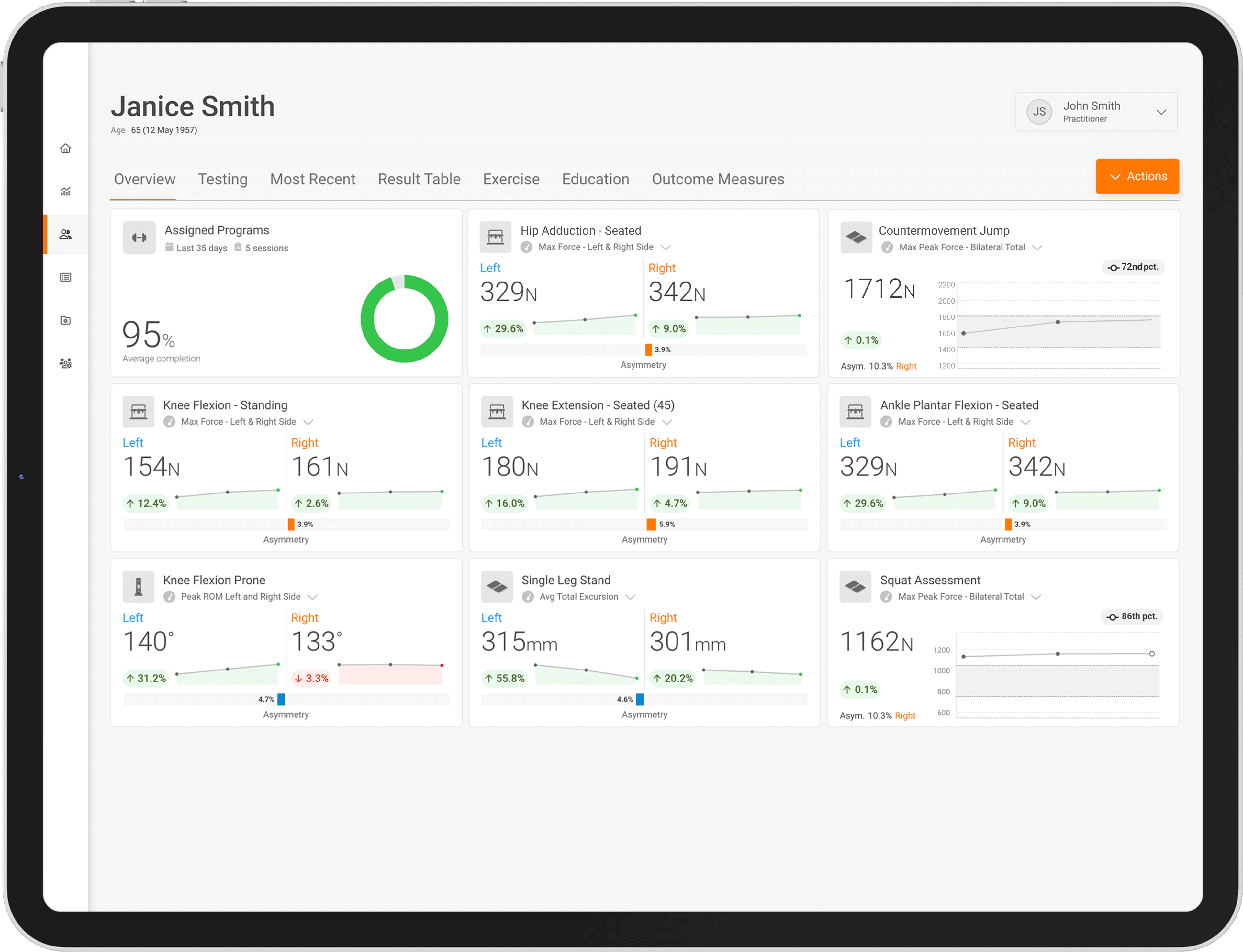Open Countermovement Jump Max Peak Force dropdown
The image size is (1243, 952).
pyautogui.click(x=1037, y=248)
